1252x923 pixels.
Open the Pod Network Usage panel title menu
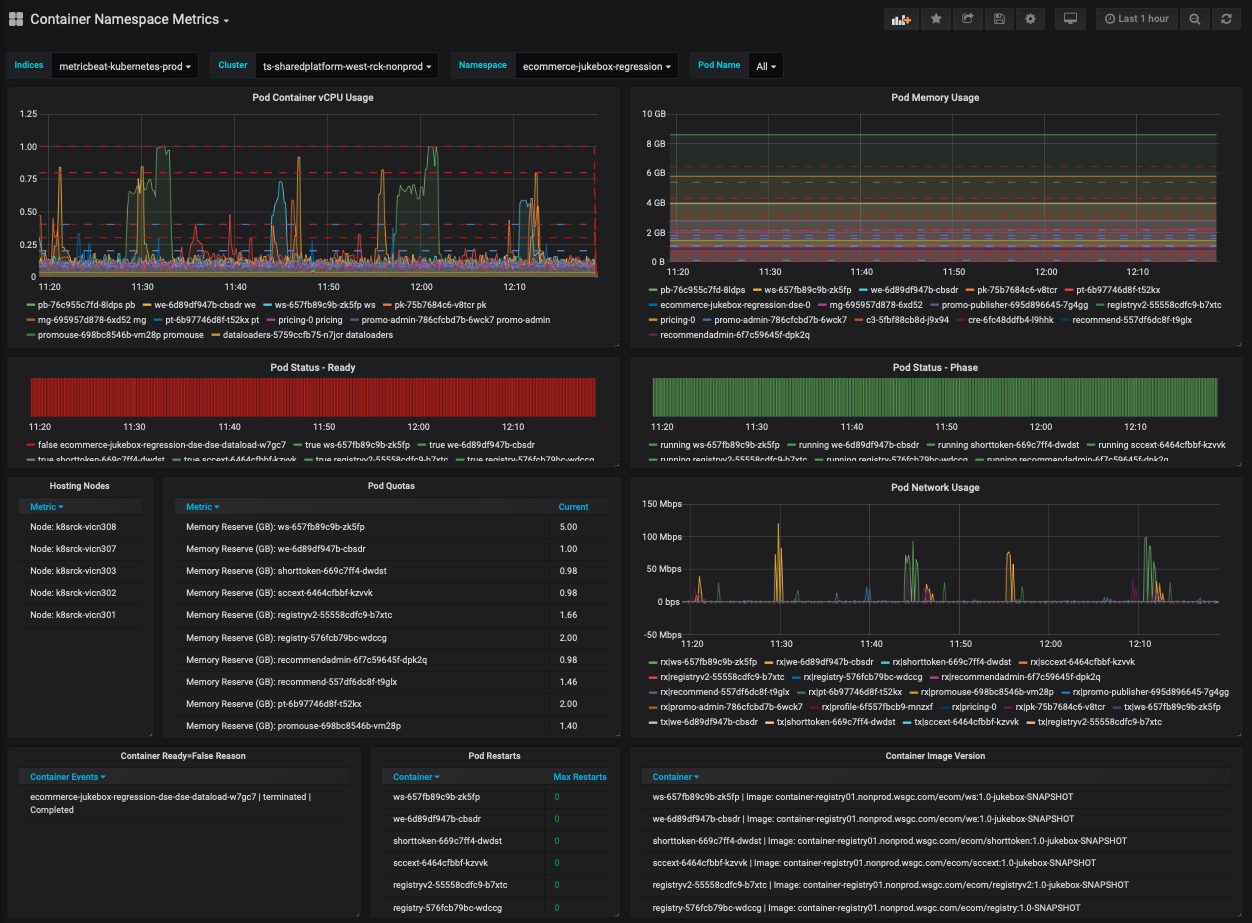pyautogui.click(x=935, y=488)
